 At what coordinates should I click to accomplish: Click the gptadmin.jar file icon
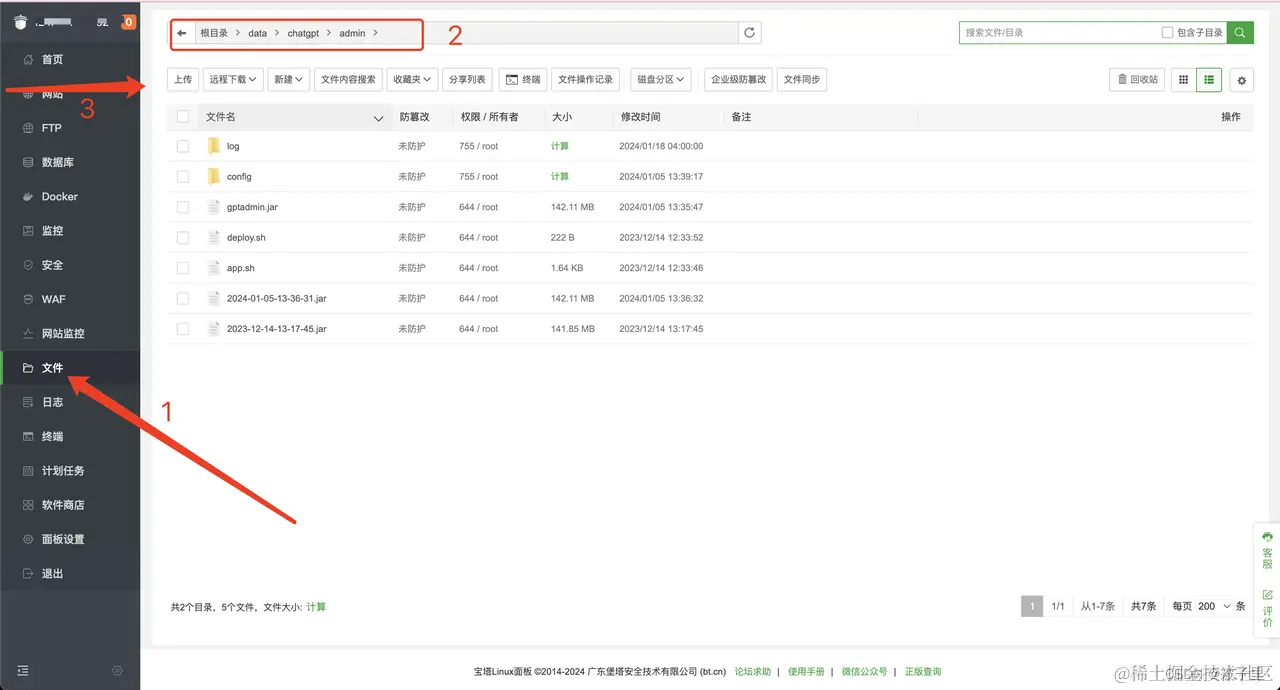(213, 207)
